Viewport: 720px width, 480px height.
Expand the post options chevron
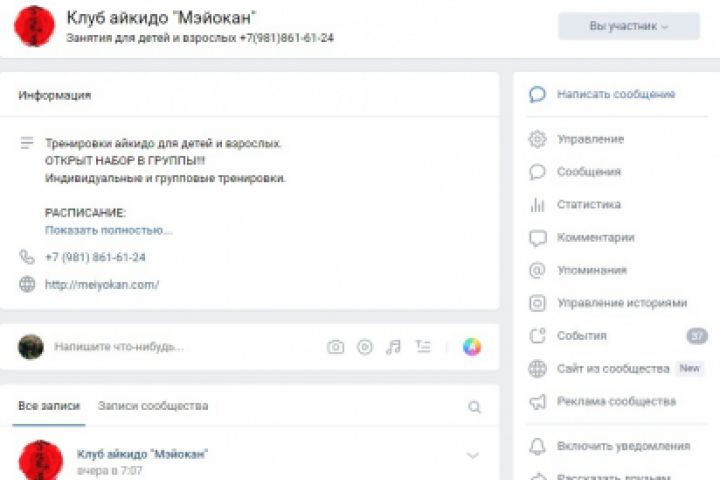pos(472,455)
